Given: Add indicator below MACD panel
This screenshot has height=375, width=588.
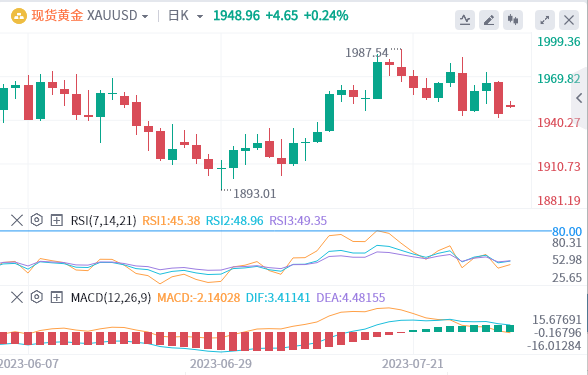Looking at the screenshot, I should click(57, 297).
